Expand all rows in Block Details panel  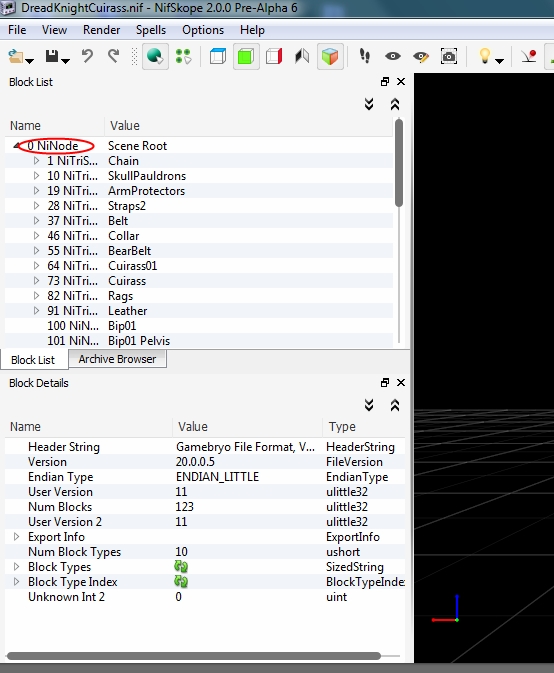pyautogui.click(x=369, y=405)
